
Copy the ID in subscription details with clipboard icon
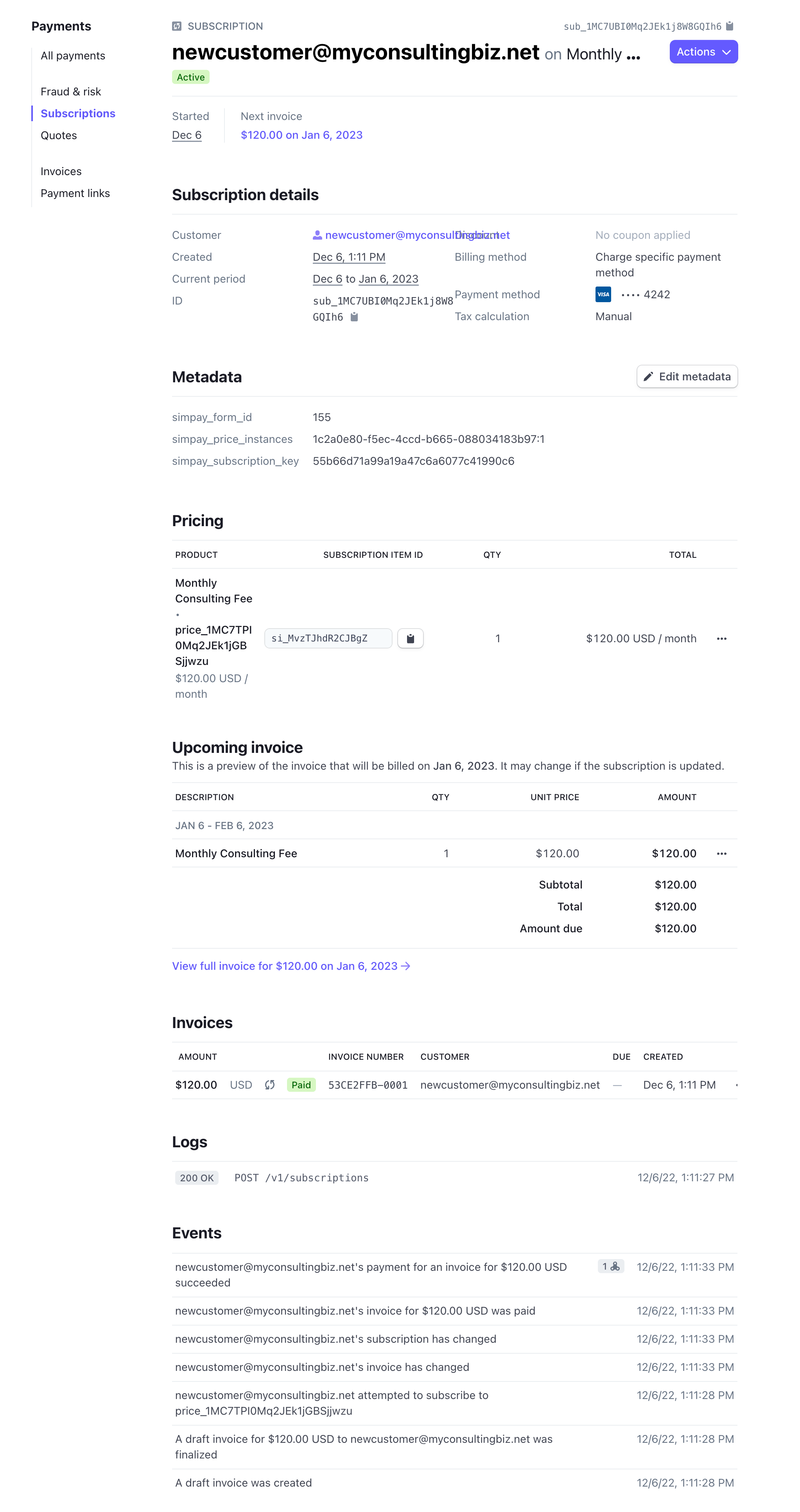click(355, 316)
